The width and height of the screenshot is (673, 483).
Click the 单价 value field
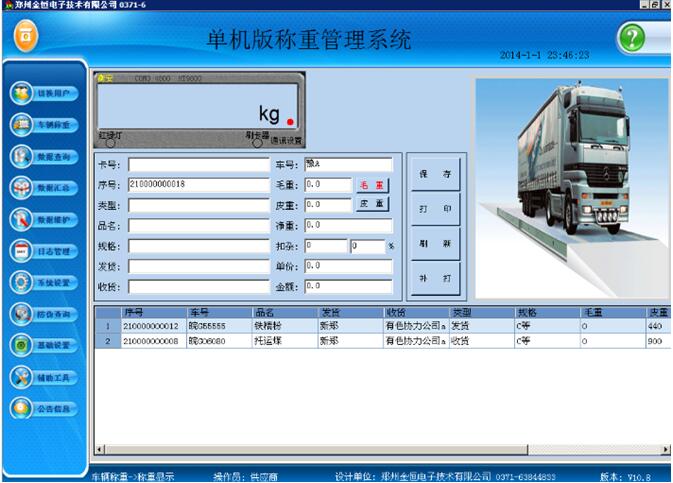click(349, 266)
